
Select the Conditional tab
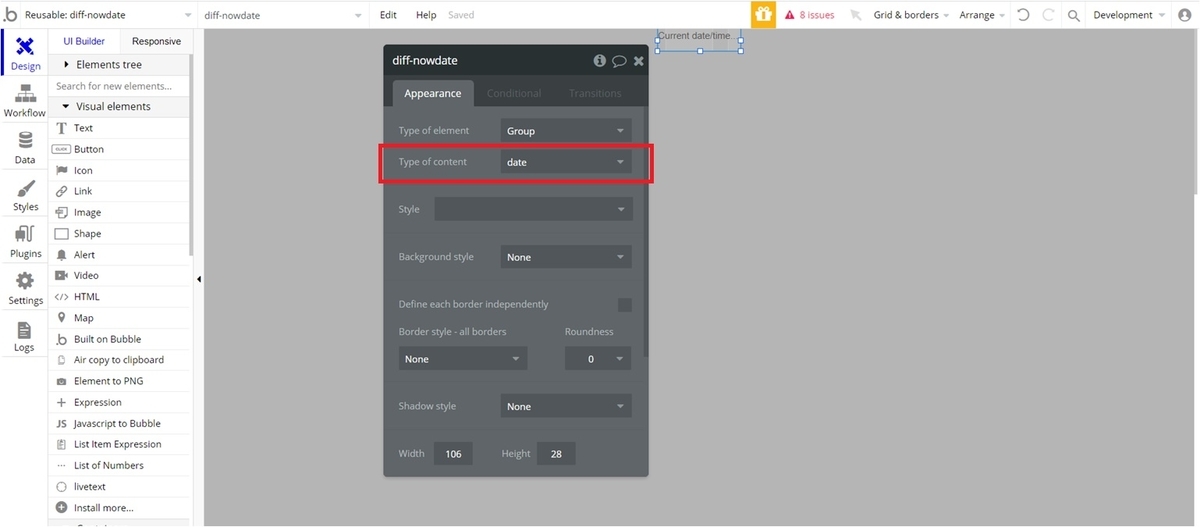click(x=514, y=93)
